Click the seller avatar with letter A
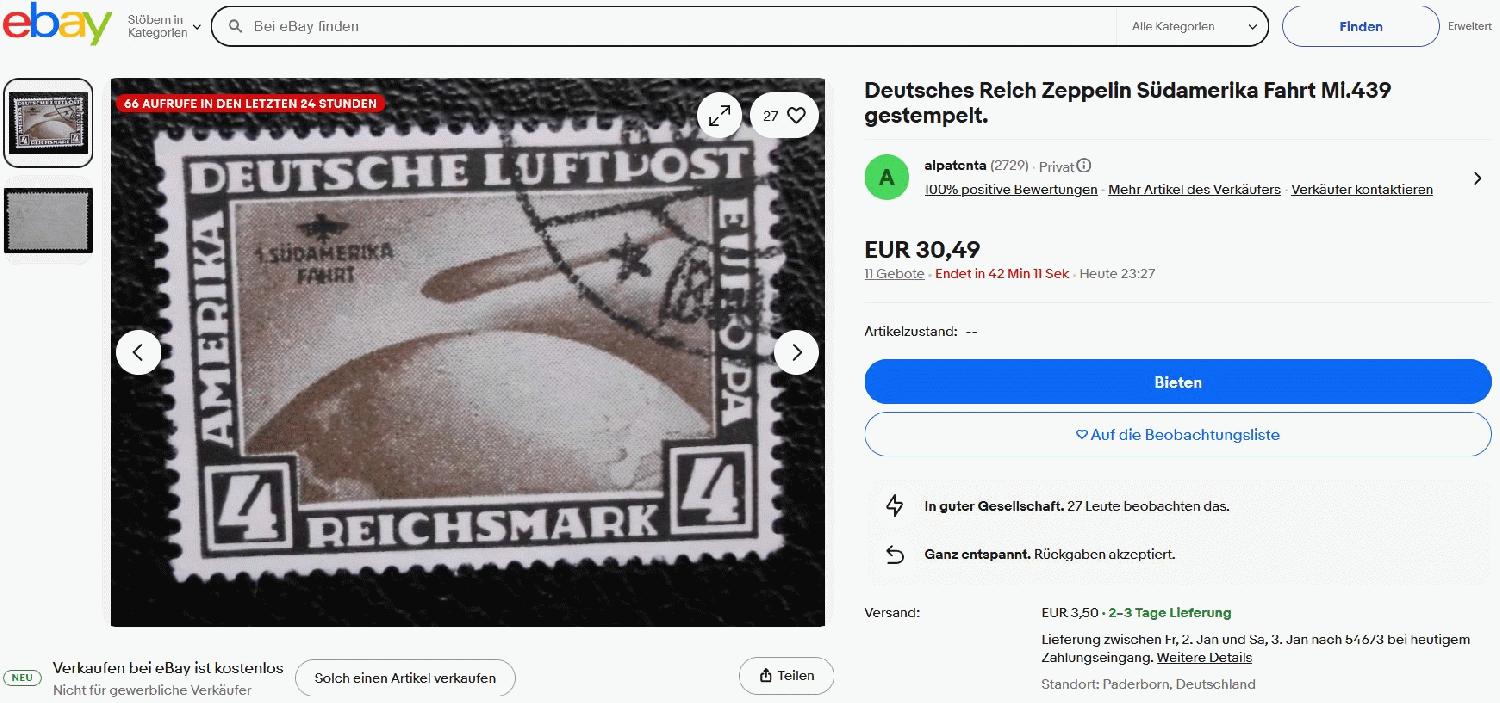 click(886, 178)
